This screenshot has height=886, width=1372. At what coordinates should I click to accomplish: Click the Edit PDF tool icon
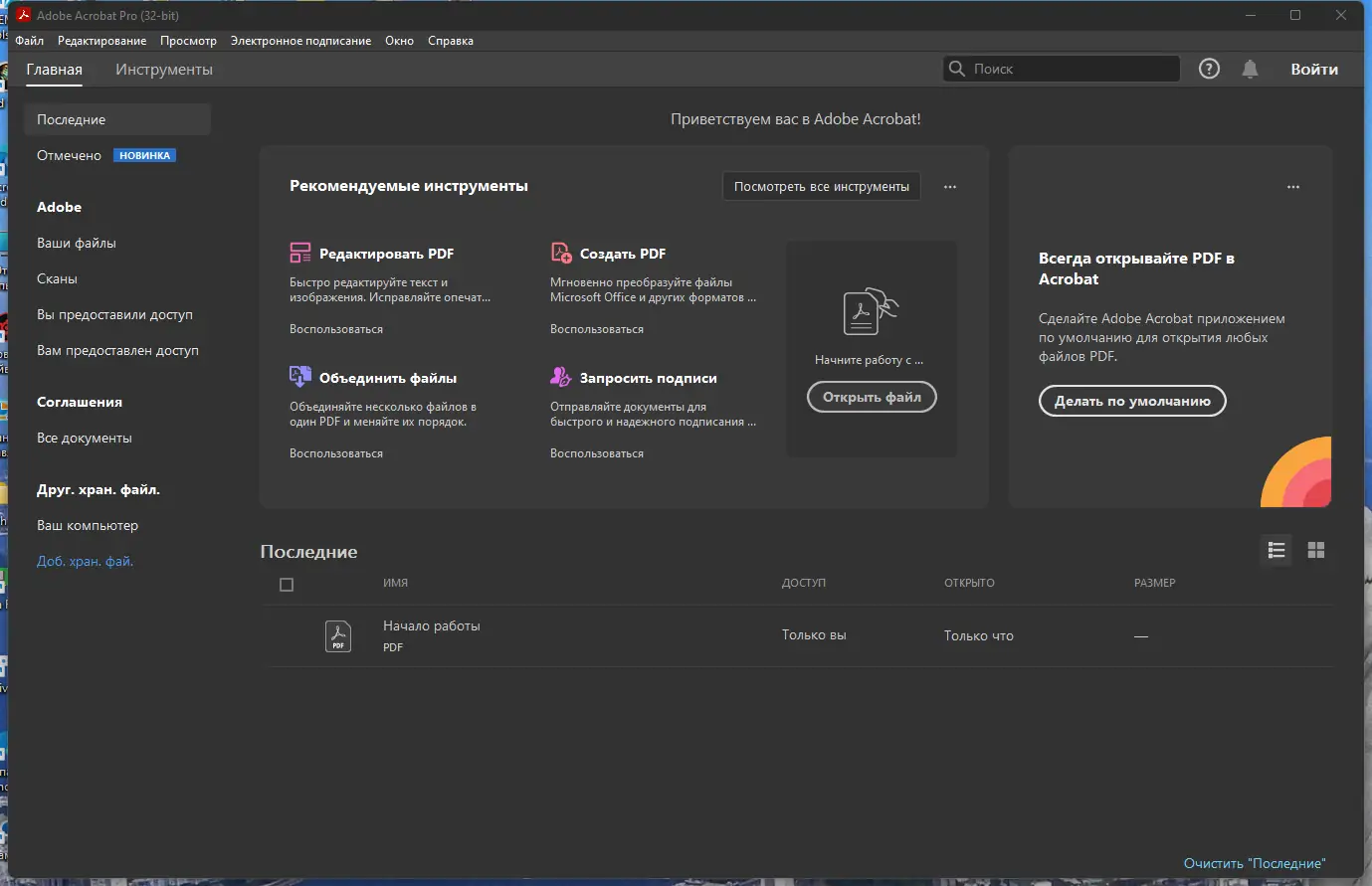(299, 253)
